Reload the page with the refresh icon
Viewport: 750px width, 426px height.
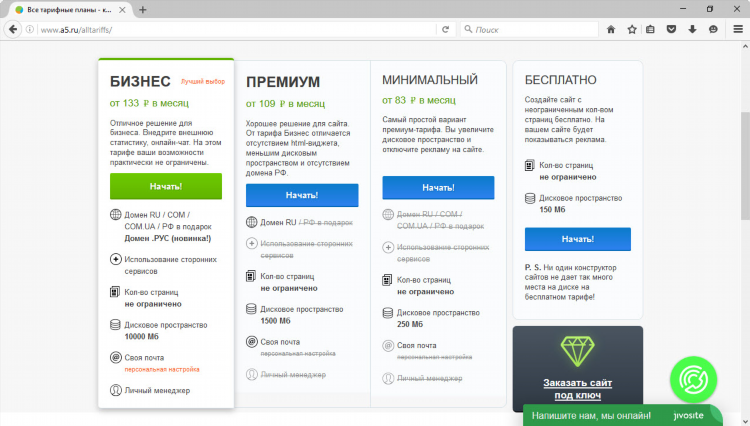[445, 30]
